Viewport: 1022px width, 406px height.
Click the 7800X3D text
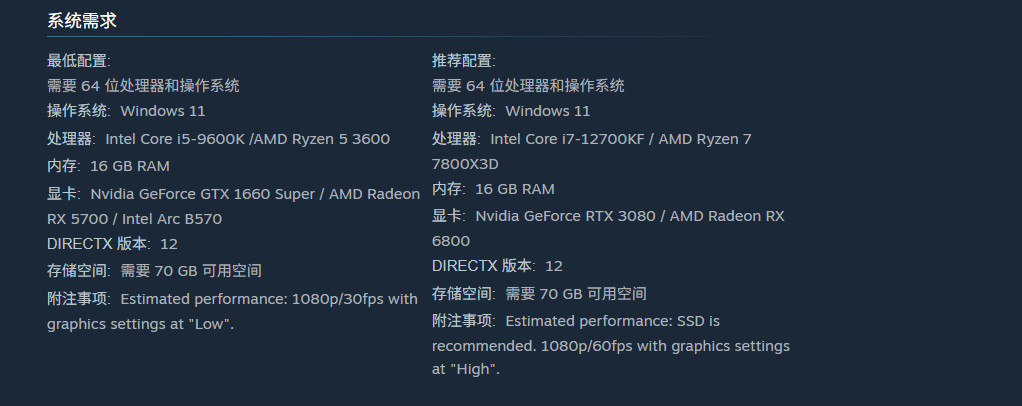point(465,164)
